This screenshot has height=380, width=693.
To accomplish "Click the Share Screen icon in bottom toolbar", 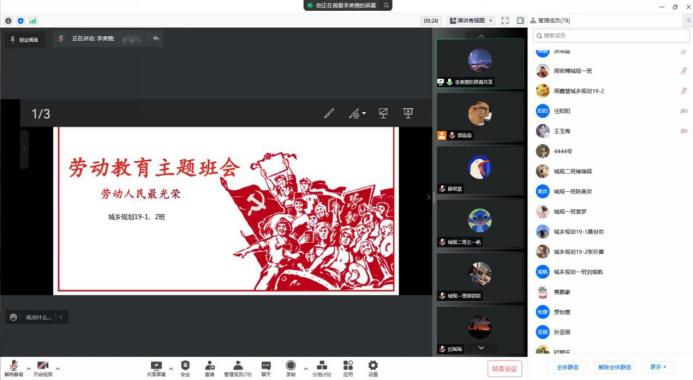I will click(x=156, y=368).
